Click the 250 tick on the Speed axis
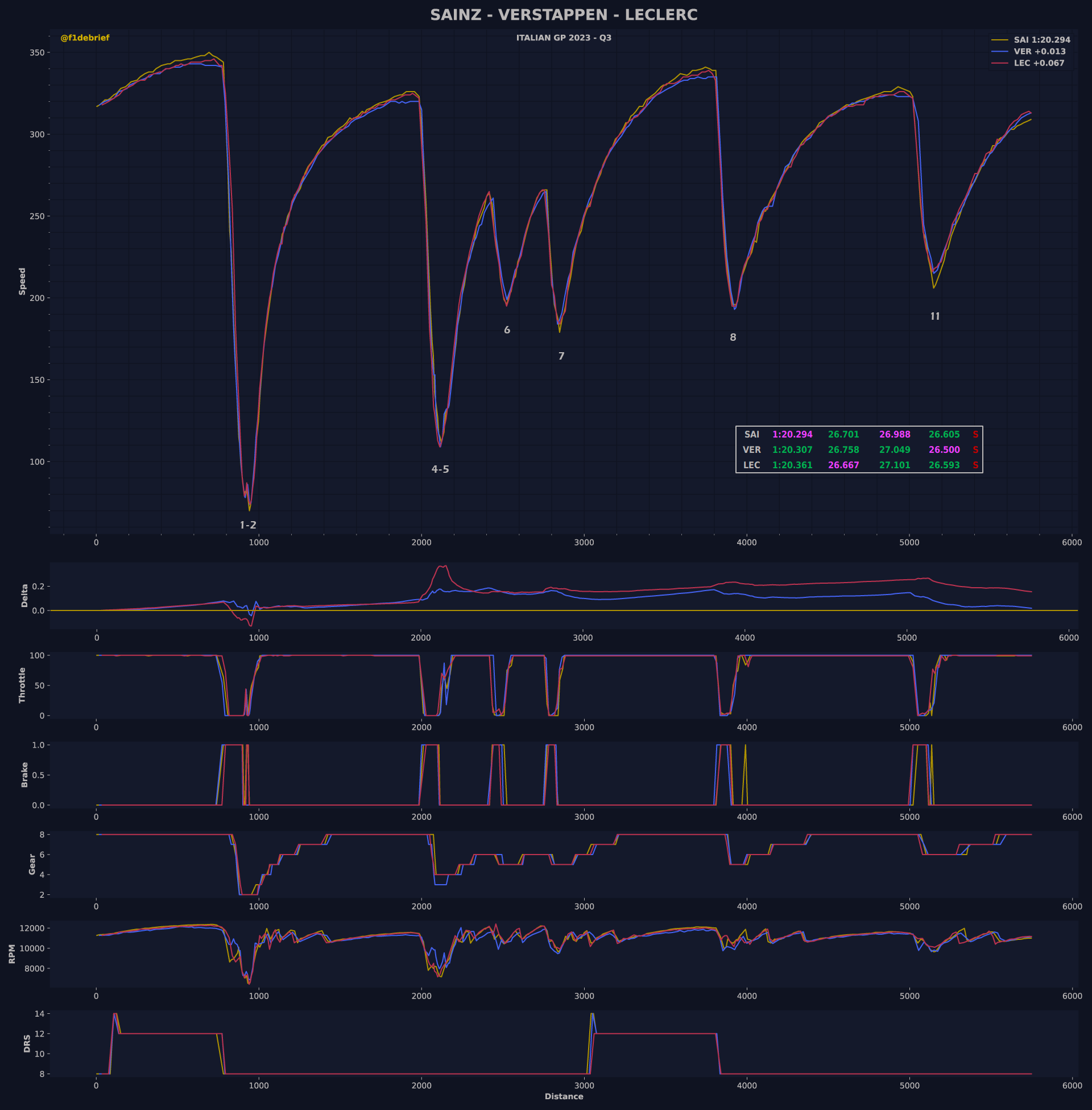Image resolution: width=1092 pixels, height=1110 pixels. 37,216
